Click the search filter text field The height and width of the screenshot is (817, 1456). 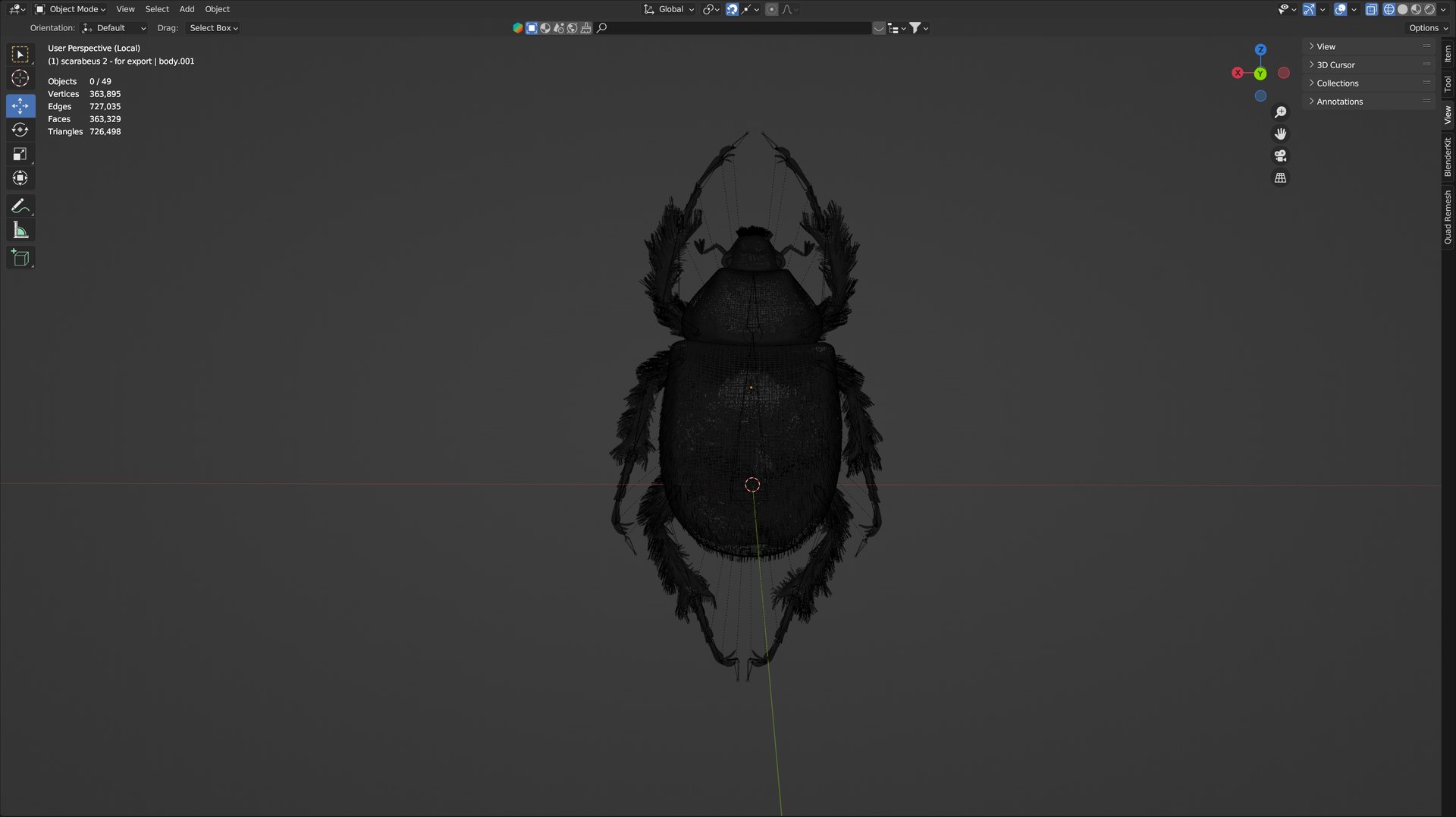coord(733,28)
